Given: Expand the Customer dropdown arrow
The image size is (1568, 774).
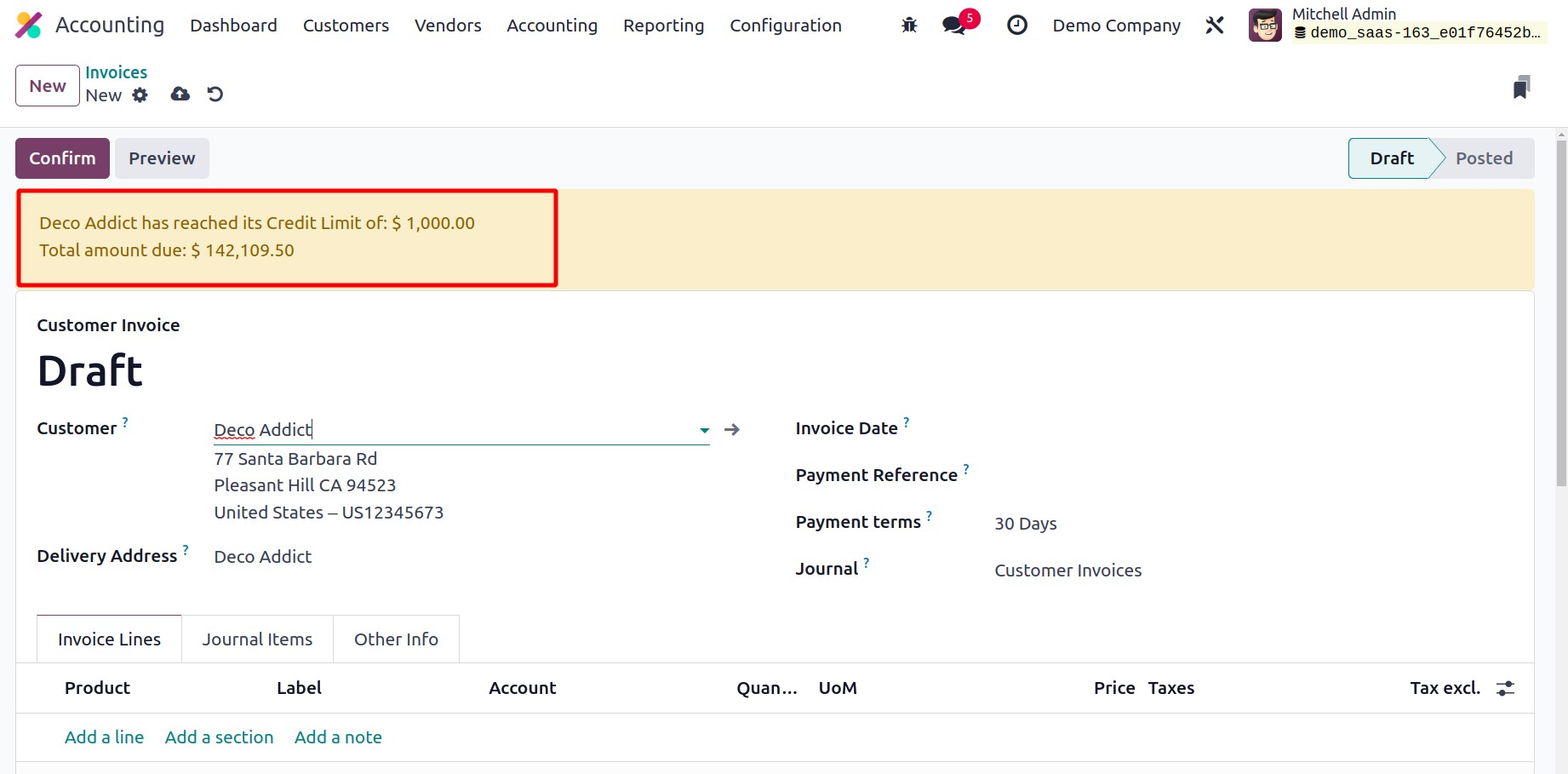Looking at the screenshot, I should click(x=704, y=430).
